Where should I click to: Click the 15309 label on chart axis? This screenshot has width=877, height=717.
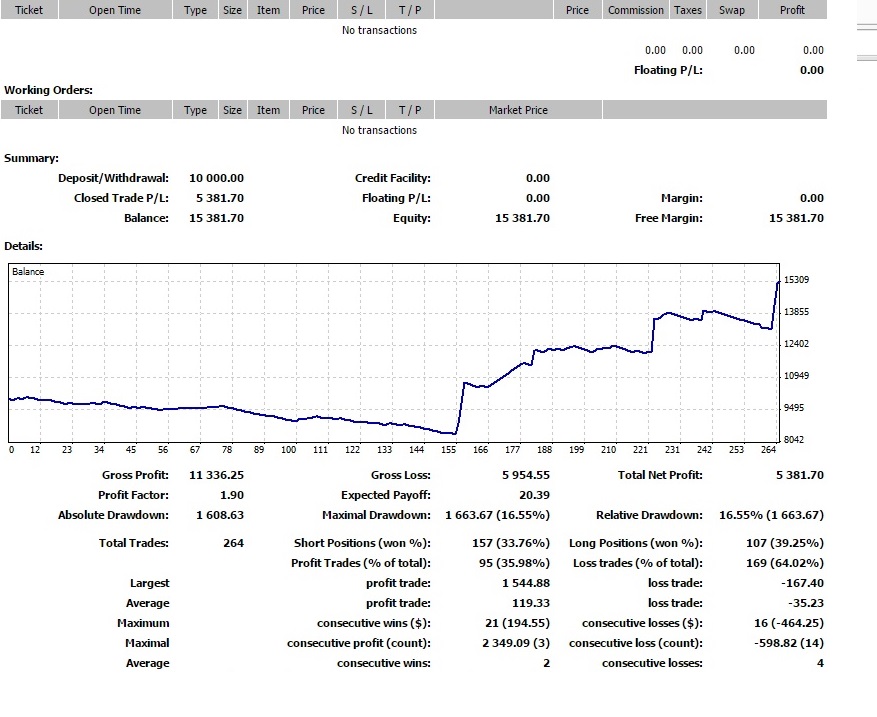tap(797, 280)
